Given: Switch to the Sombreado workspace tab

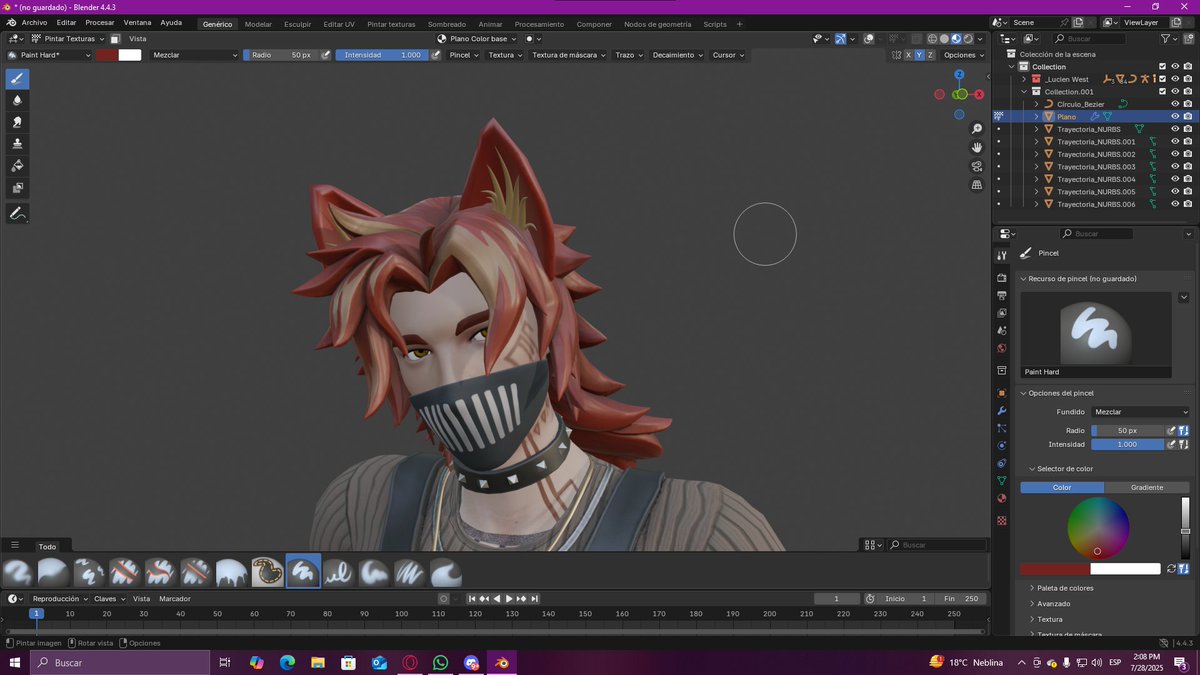Looking at the screenshot, I should (447, 24).
